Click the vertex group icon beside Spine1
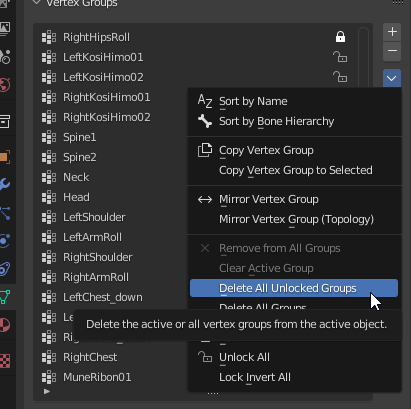This screenshot has width=411, height=409. tap(49, 137)
